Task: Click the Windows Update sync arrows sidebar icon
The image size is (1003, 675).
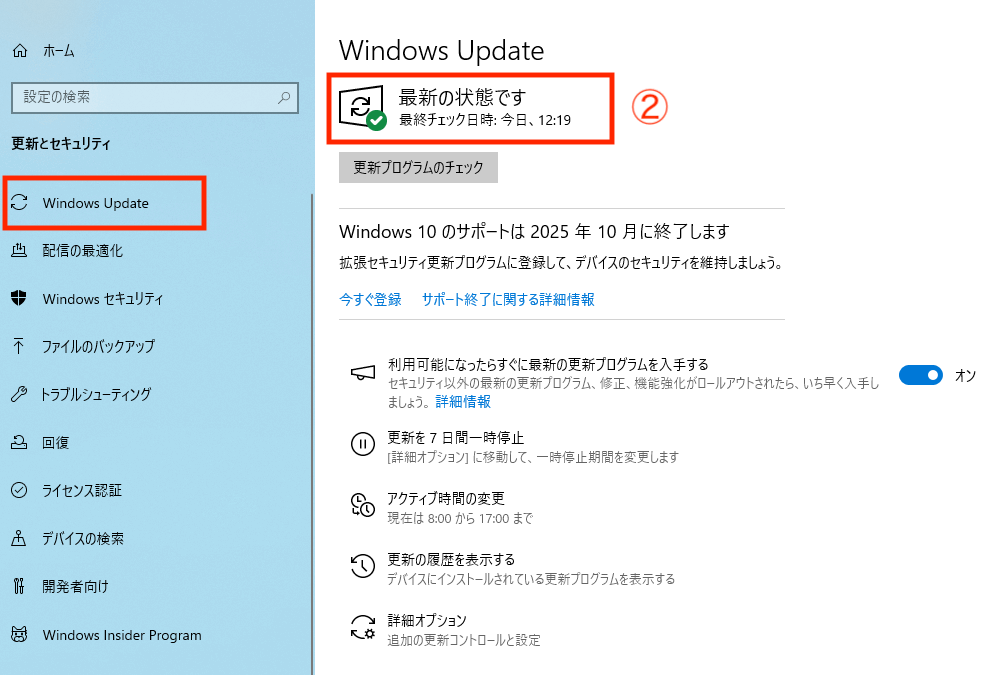Action: tap(19, 203)
